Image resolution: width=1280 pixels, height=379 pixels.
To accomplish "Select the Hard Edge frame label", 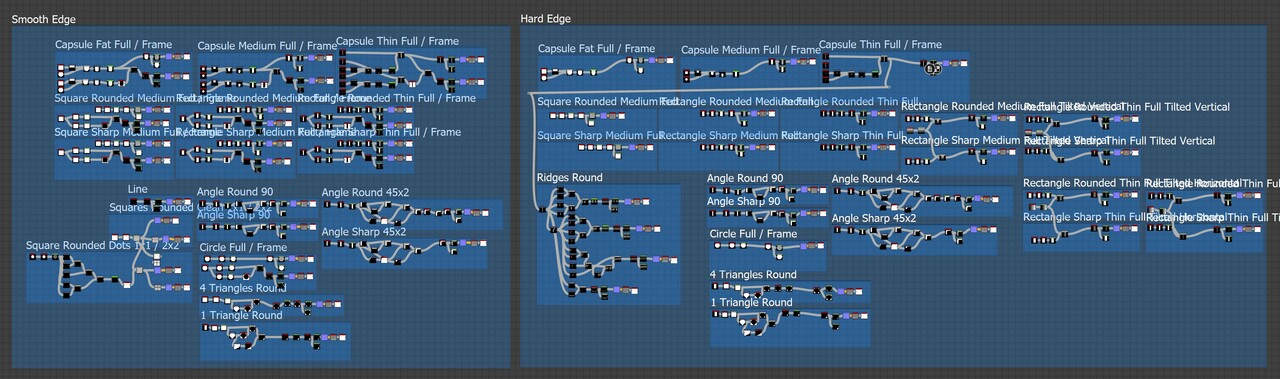I will point(546,19).
